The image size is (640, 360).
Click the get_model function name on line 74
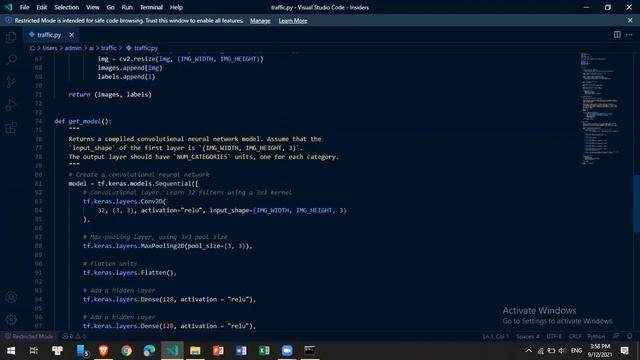[84, 121]
